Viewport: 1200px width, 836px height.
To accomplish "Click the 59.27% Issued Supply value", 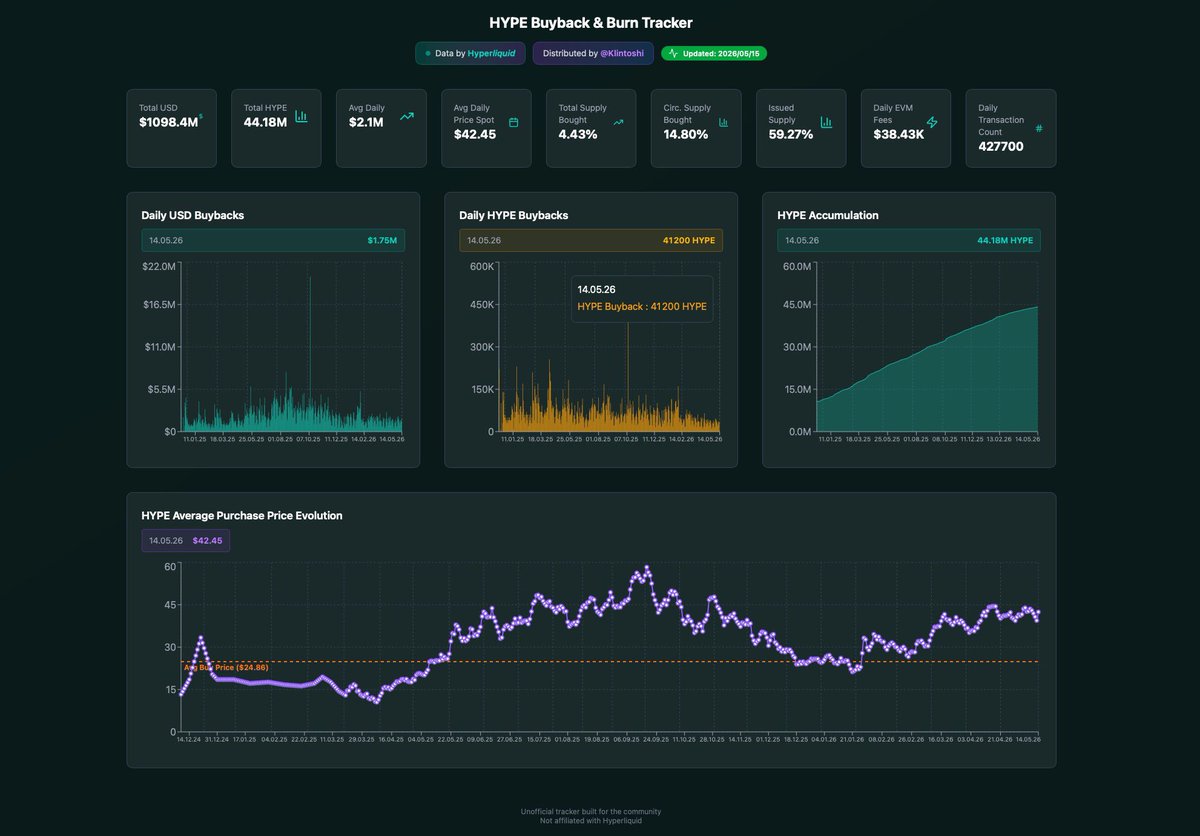I will pos(791,134).
